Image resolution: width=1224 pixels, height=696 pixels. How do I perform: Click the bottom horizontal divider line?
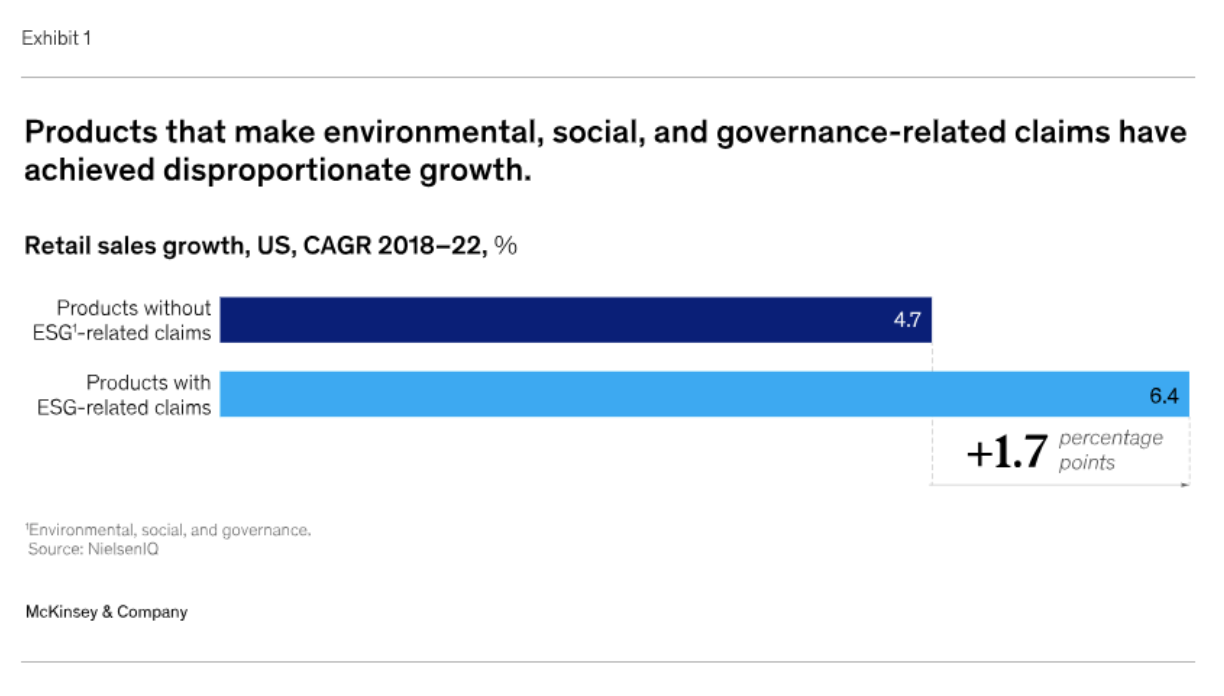coord(608,662)
